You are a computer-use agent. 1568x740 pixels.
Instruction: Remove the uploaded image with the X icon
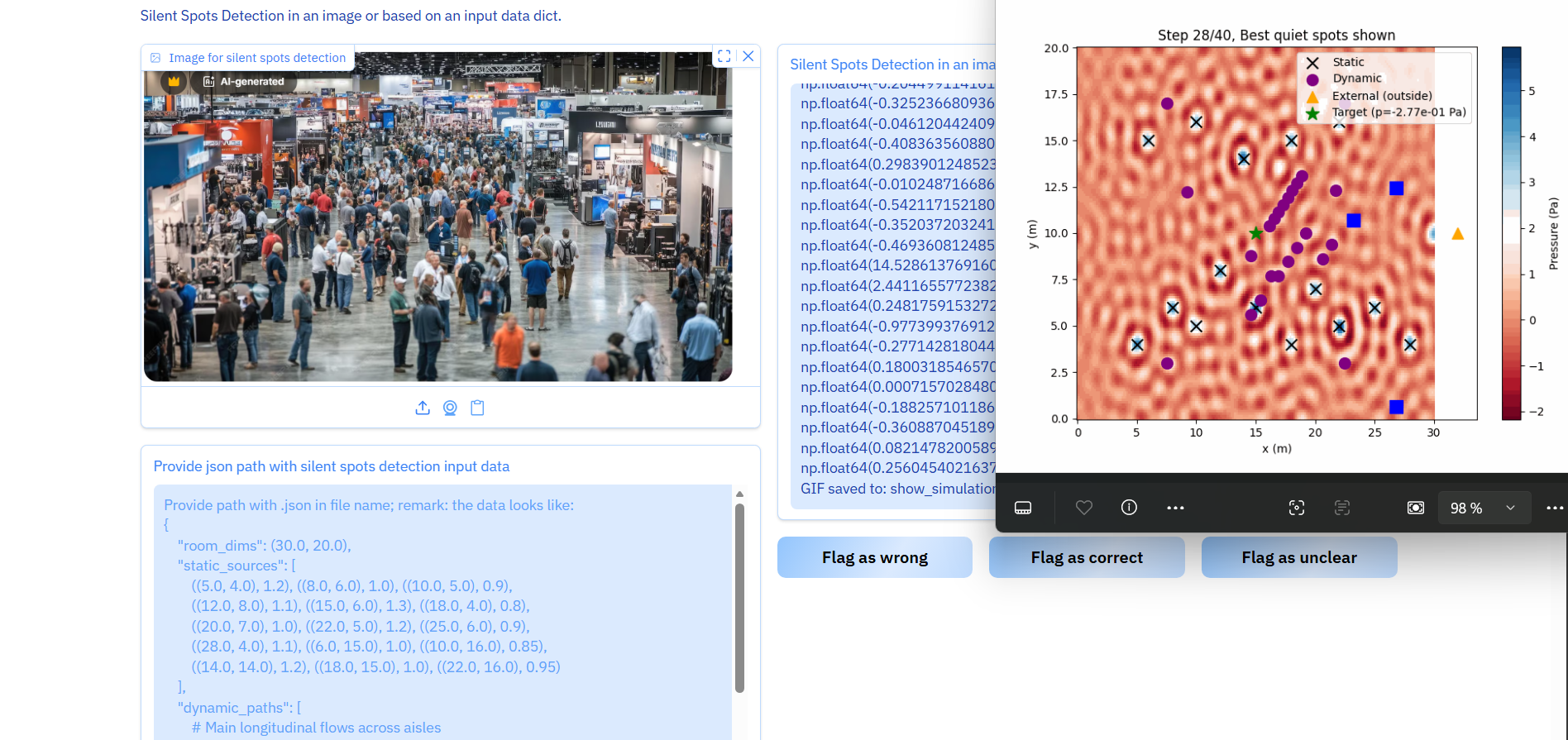[x=748, y=56]
